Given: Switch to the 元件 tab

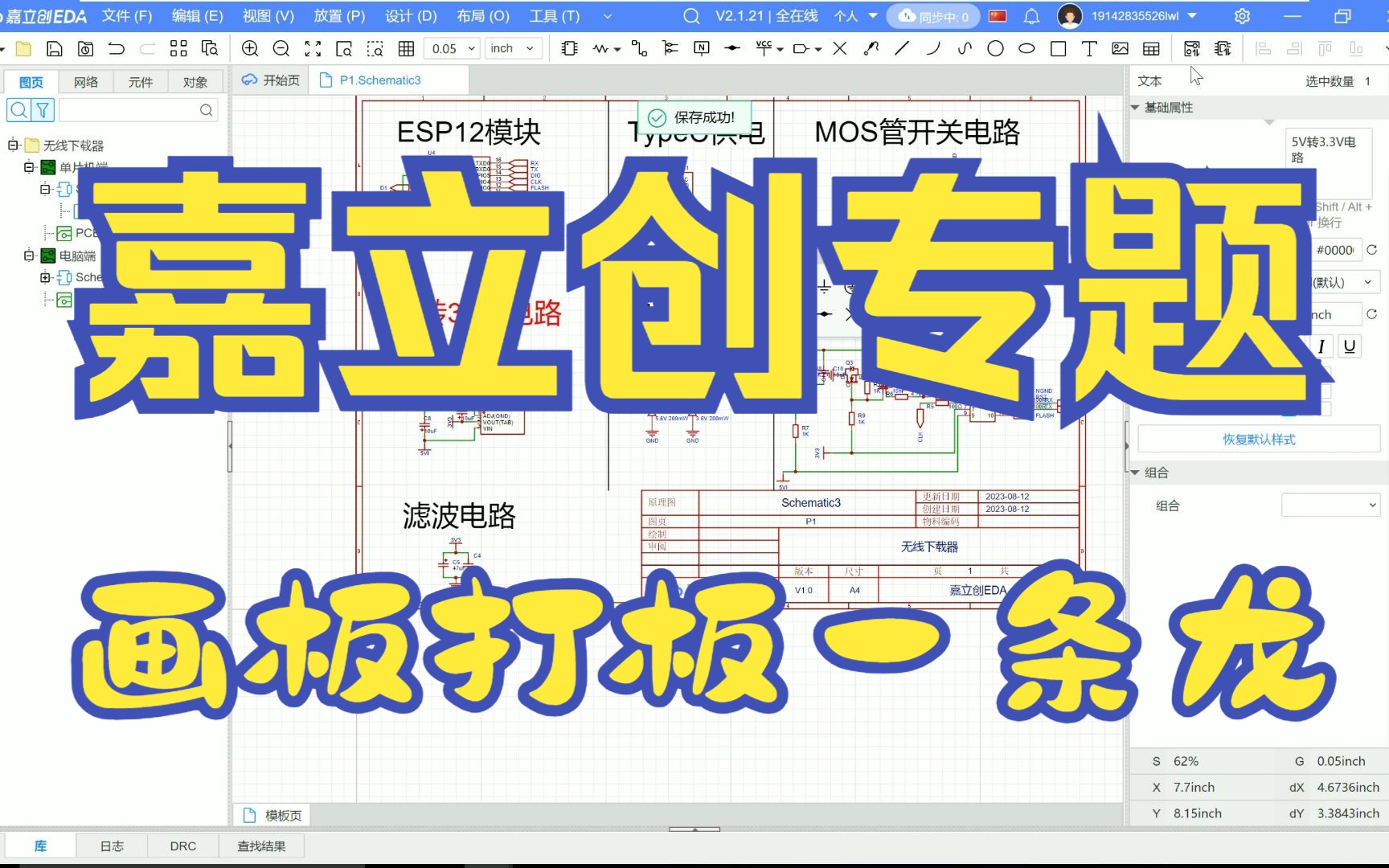Looking at the screenshot, I should click(141, 82).
